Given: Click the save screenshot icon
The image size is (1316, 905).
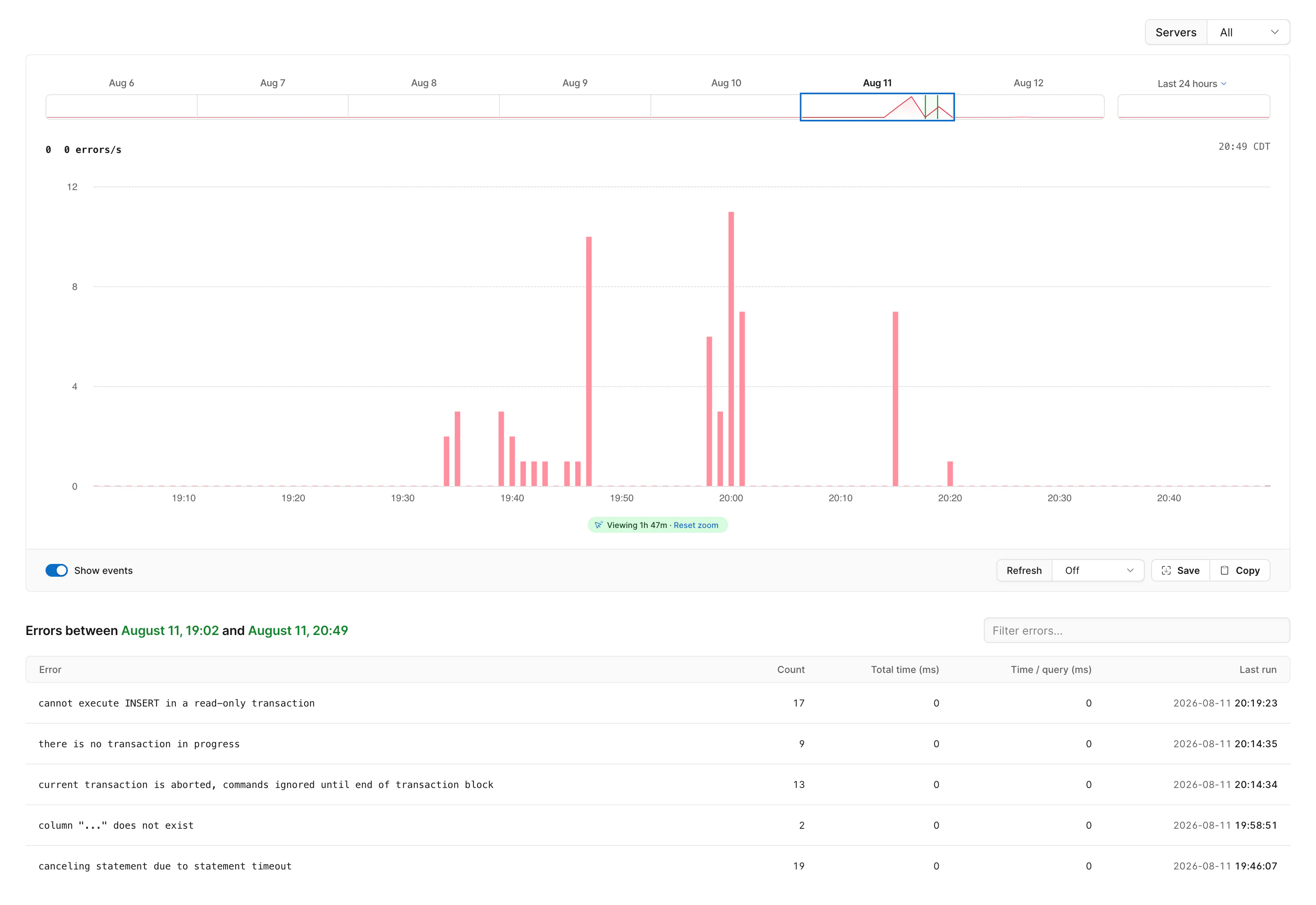Looking at the screenshot, I should (1166, 570).
